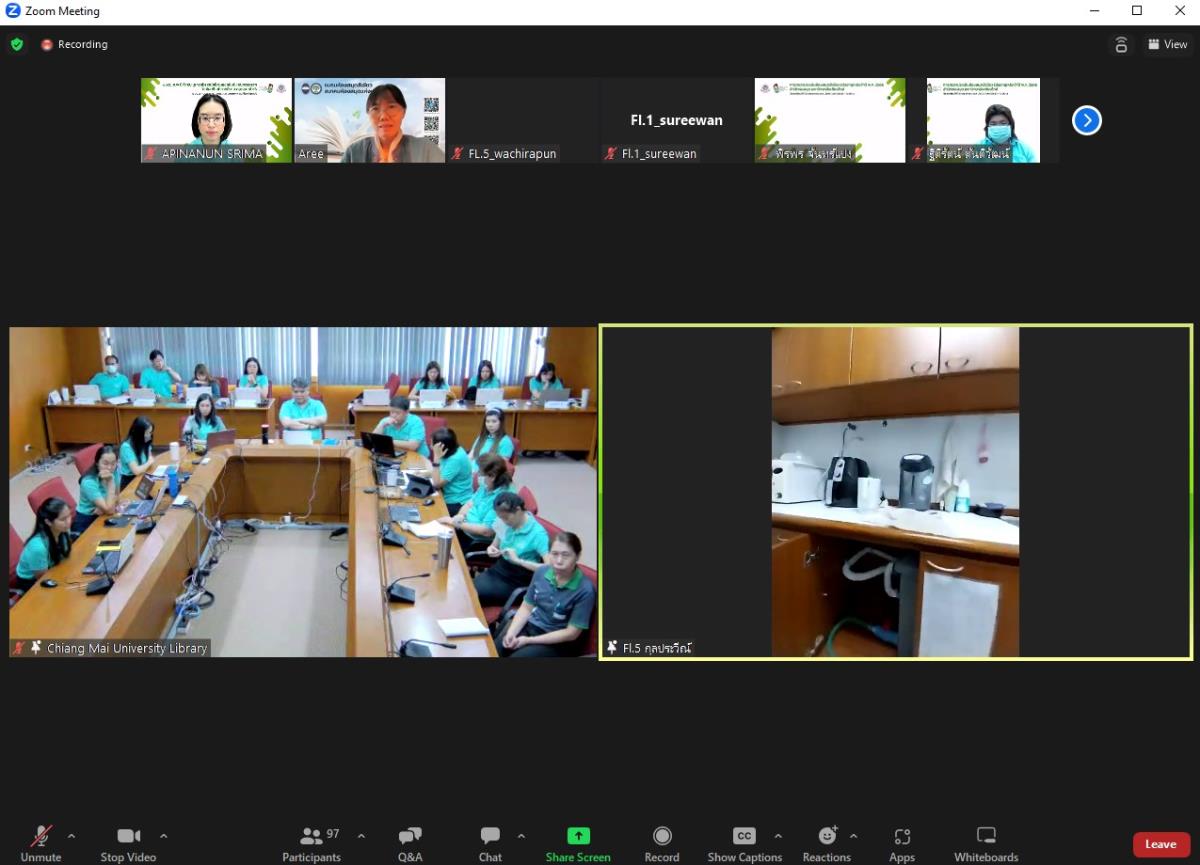Image resolution: width=1200 pixels, height=865 pixels.
Task: Open the Participants list
Action: pos(312,843)
